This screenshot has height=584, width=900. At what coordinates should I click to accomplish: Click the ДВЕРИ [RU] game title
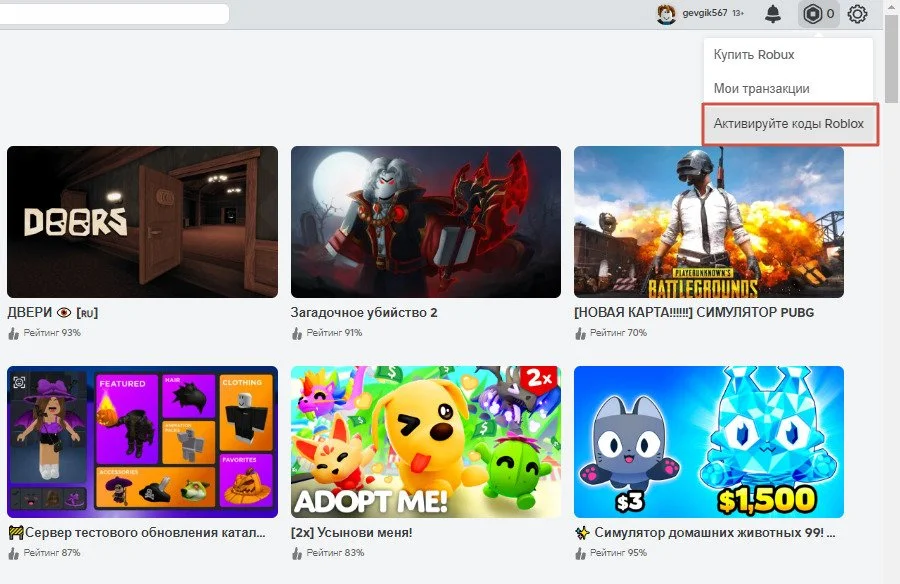click(53, 312)
